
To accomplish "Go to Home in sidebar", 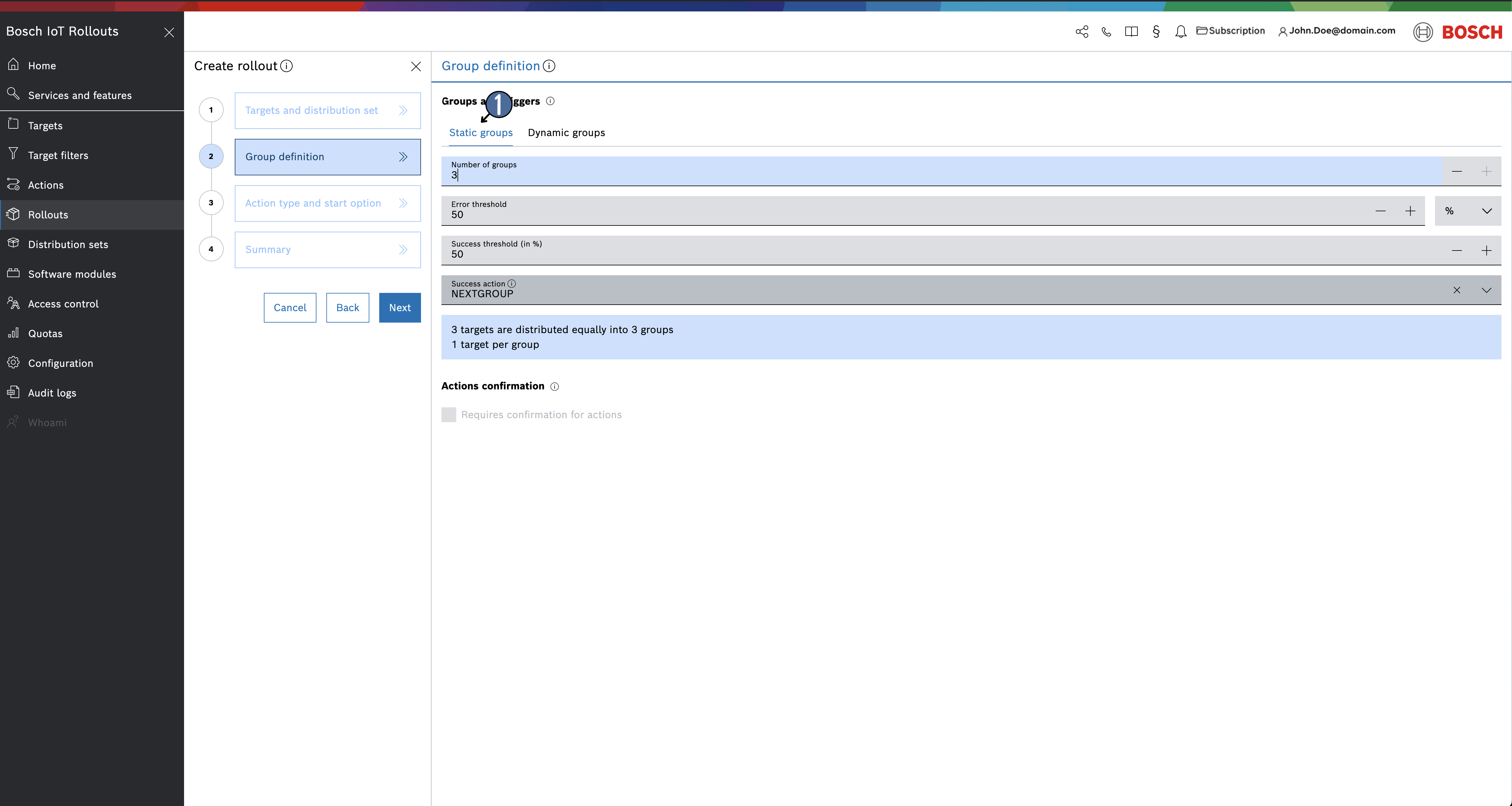I will (92, 66).
